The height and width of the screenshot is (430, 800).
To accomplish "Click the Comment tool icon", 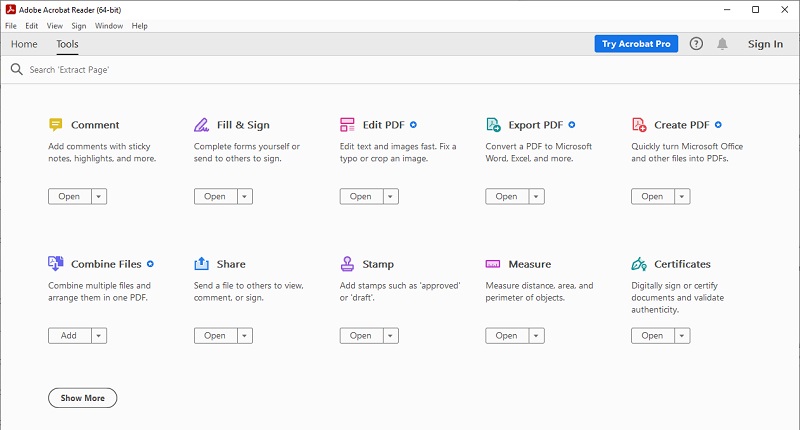I will point(56,124).
